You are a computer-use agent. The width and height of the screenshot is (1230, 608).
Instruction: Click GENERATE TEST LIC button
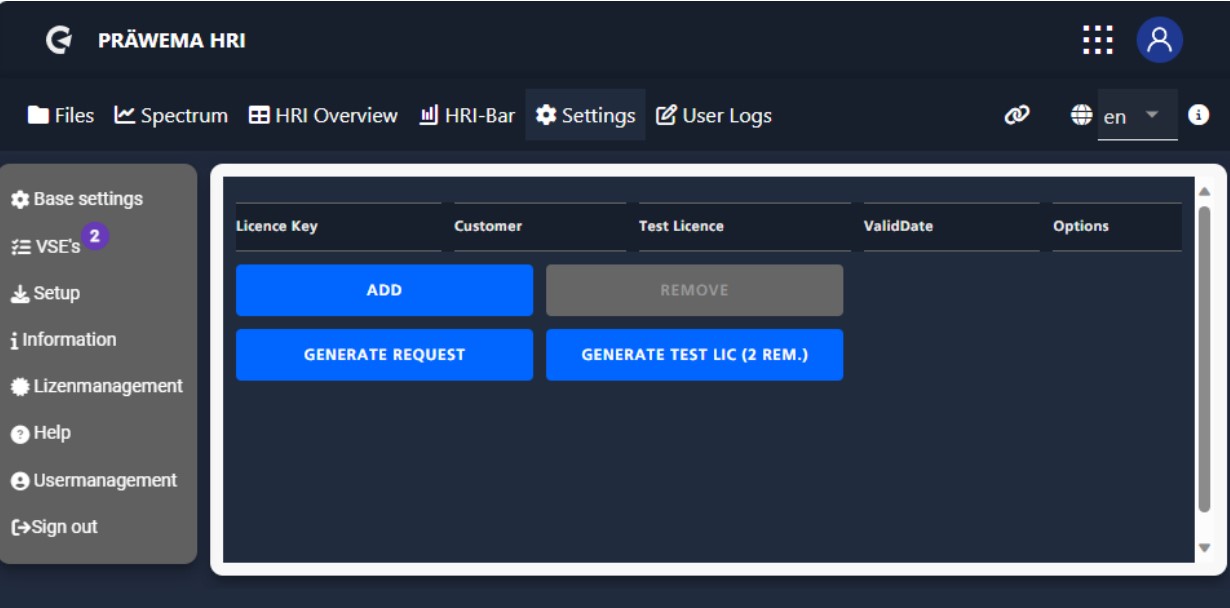(694, 355)
